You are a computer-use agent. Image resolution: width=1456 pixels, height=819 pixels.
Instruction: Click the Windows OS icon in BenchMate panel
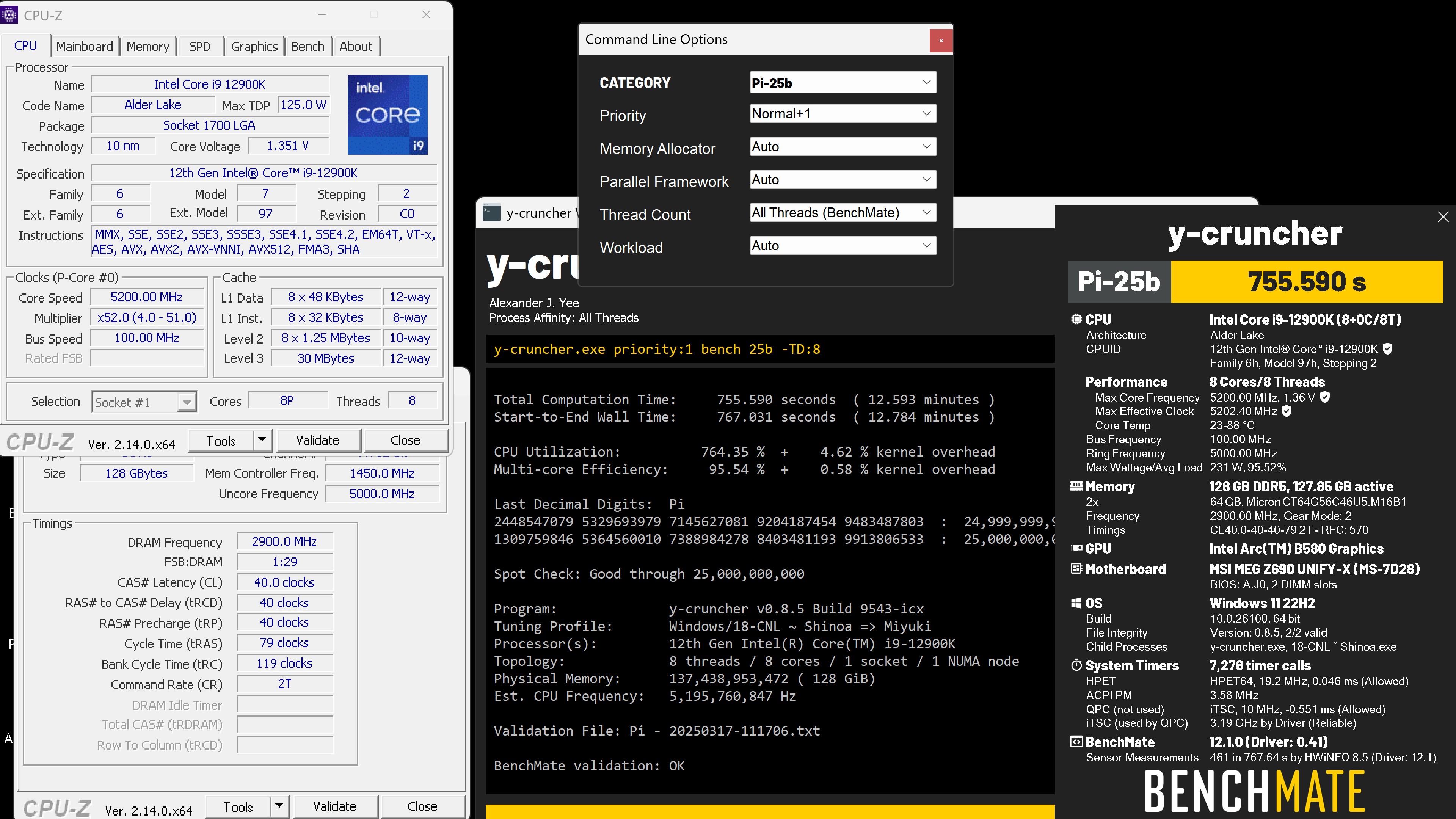[1076, 603]
